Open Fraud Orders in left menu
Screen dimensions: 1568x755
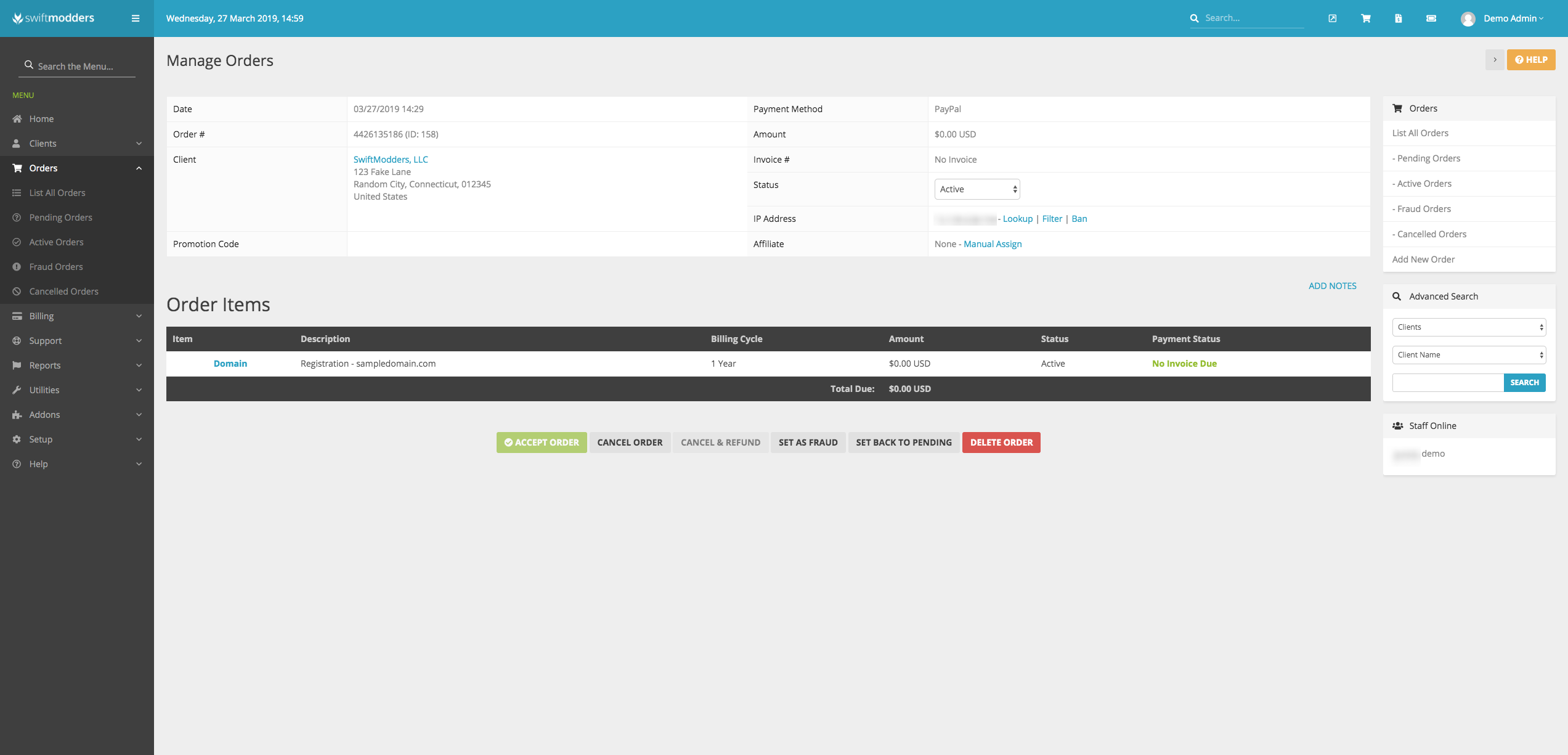click(x=55, y=267)
